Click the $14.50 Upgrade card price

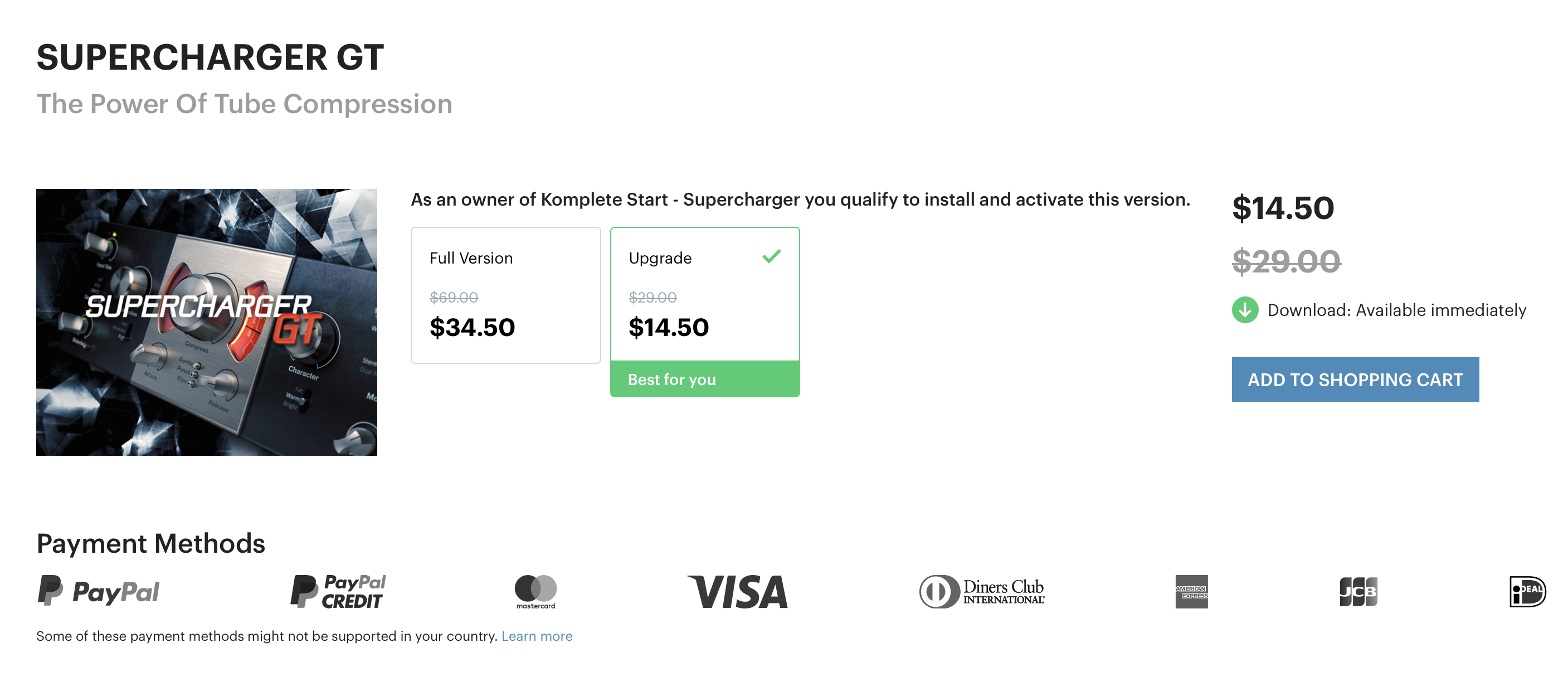tap(668, 327)
